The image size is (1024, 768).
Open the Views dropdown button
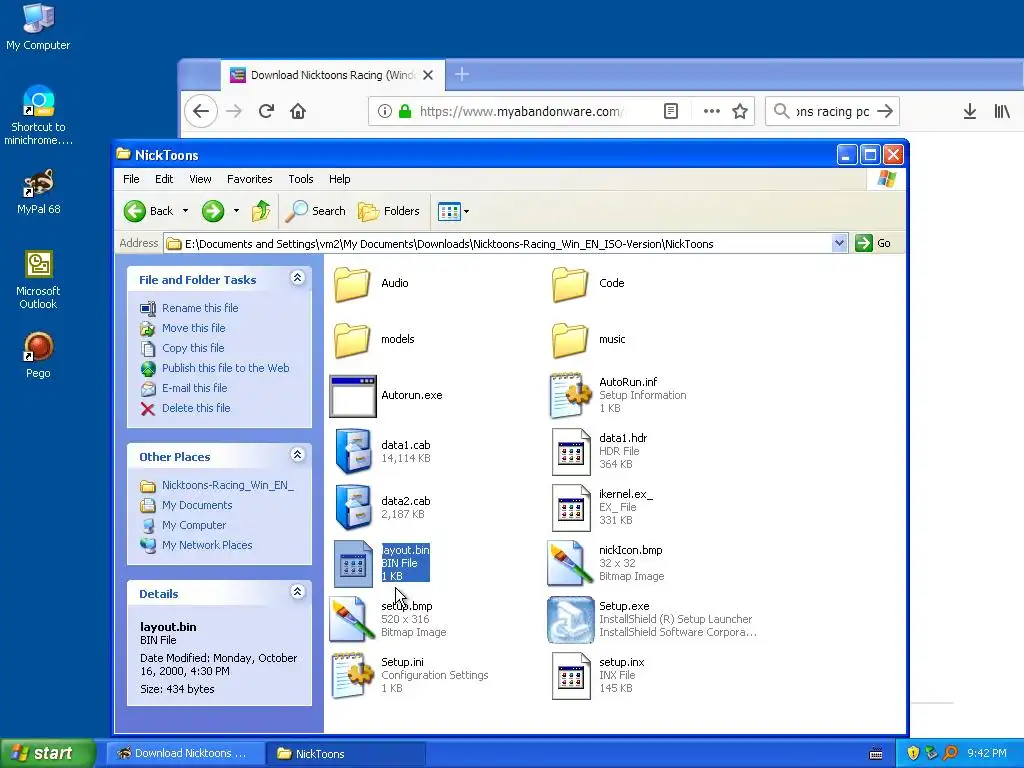(x=453, y=211)
